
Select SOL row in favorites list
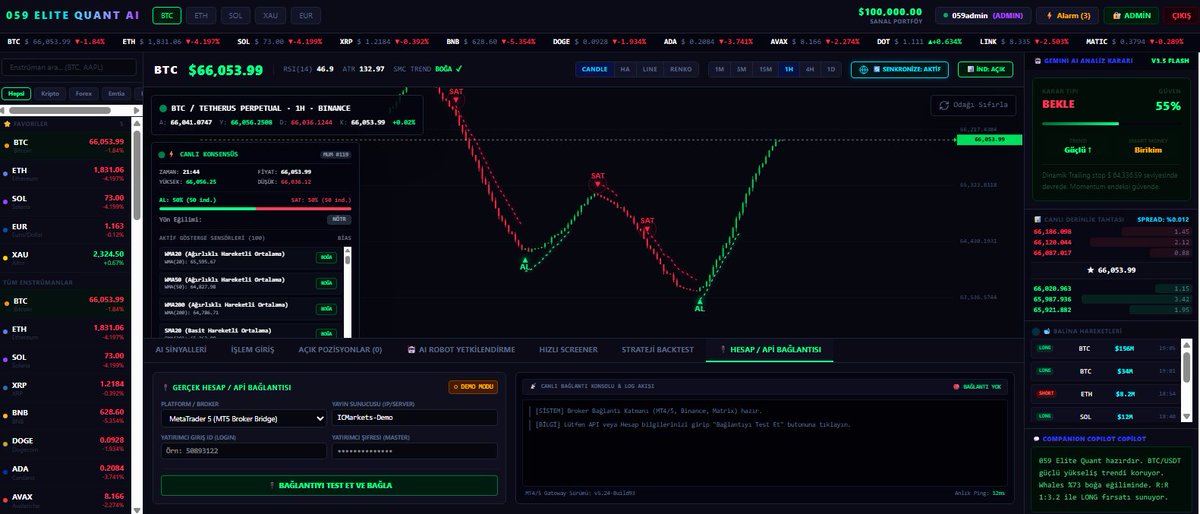[x=66, y=201]
